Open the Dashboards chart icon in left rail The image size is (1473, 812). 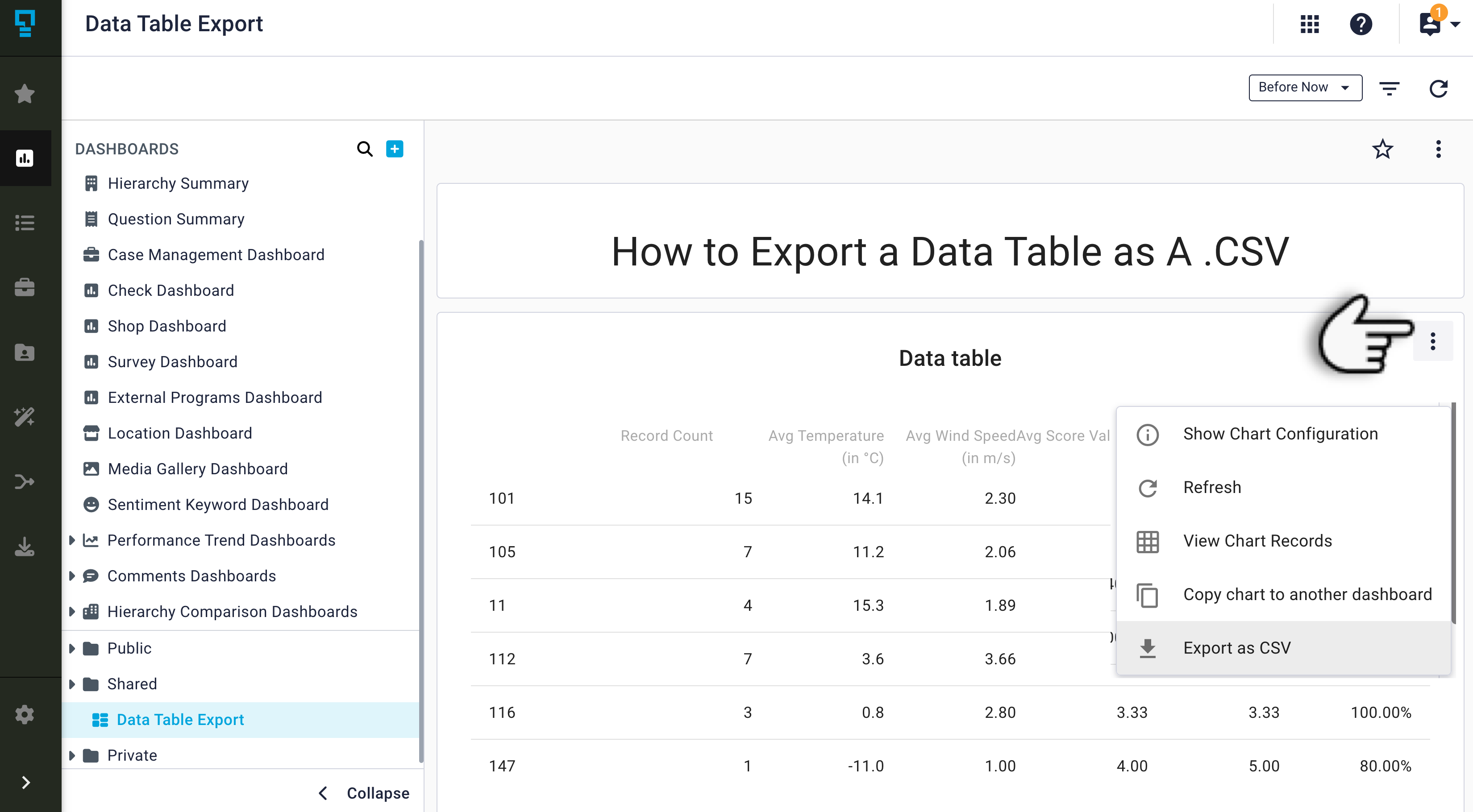point(25,157)
